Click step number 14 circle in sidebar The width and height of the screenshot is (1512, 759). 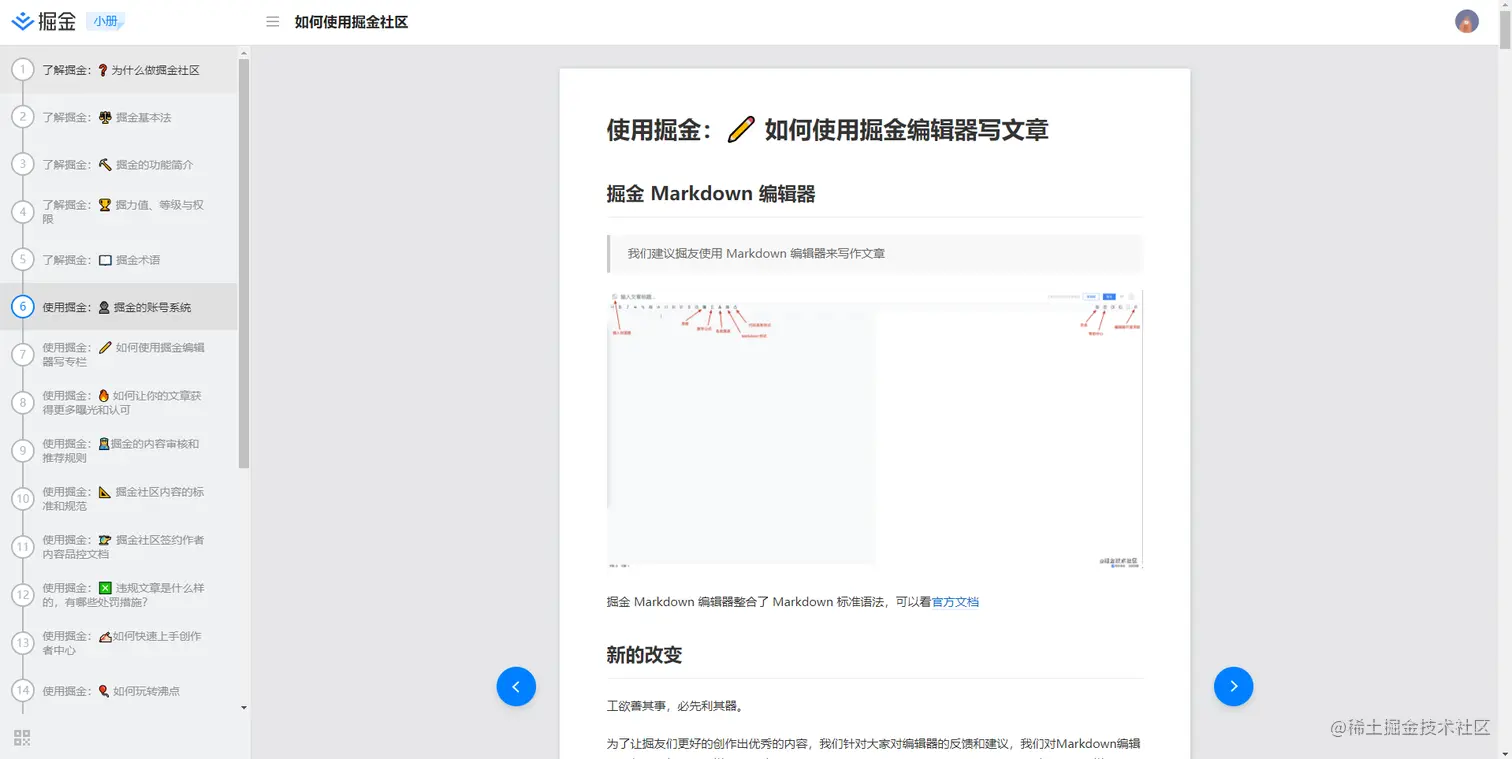[22, 691]
